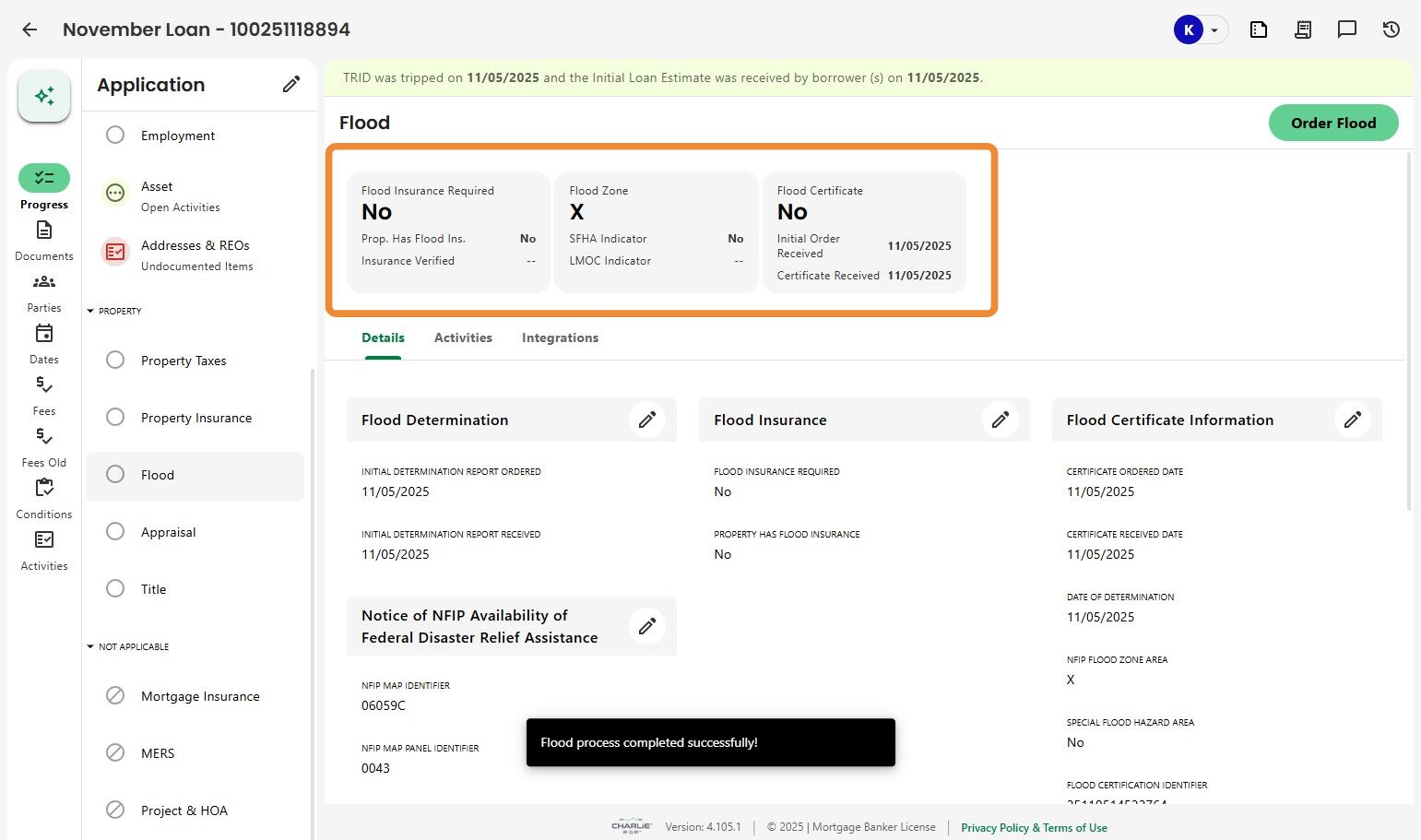Click the Order Flood button
This screenshot has width=1421, height=840.
[x=1332, y=123]
